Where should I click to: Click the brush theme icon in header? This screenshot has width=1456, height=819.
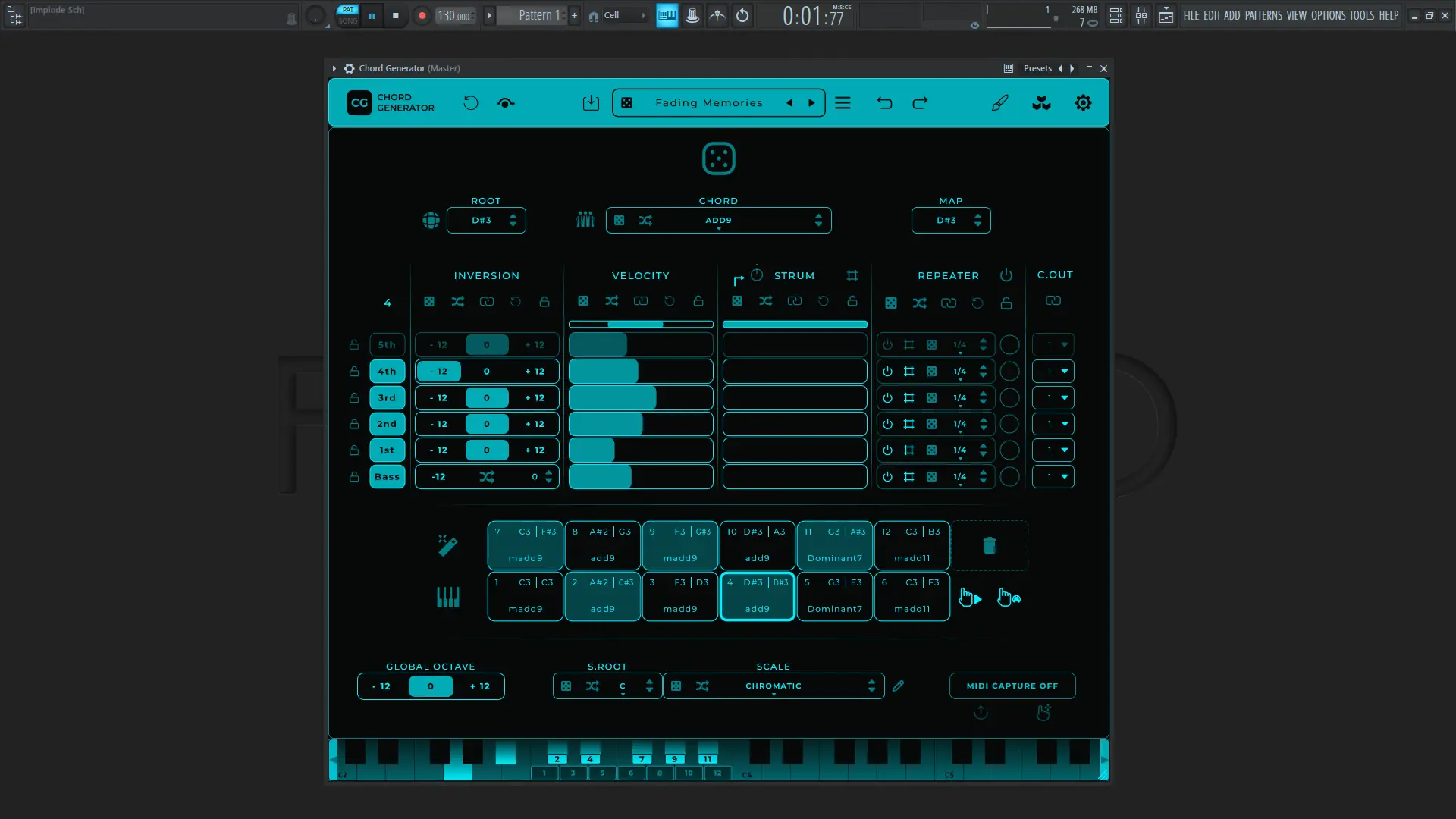pyautogui.click(x=999, y=103)
